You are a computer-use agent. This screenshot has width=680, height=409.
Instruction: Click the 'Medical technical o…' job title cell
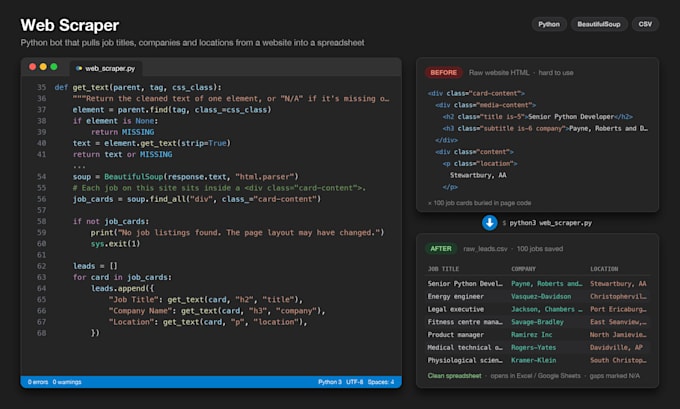pos(465,347)
